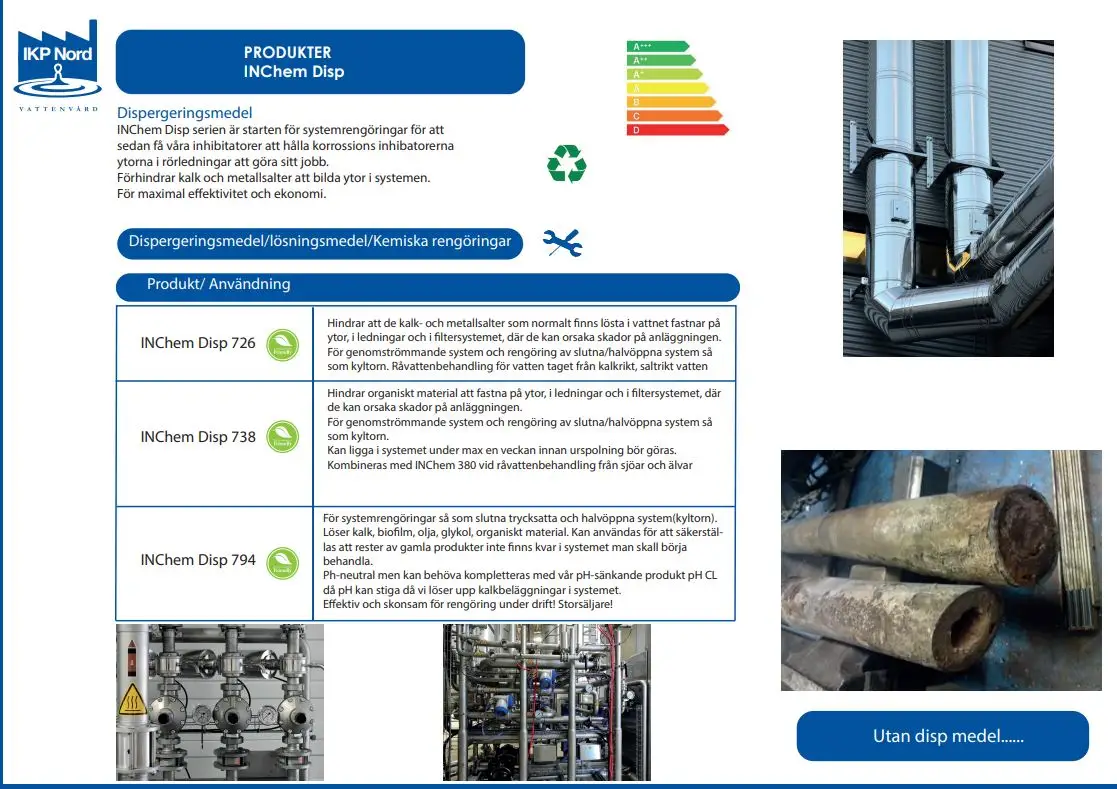
Task: Select the red D energy rating bar
Action: coord(677,130)
